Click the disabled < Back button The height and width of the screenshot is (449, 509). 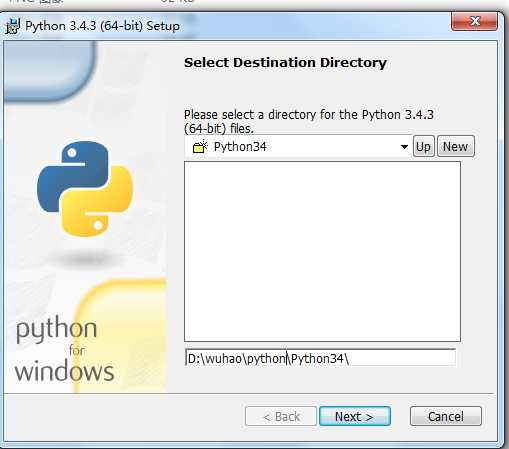(281, 416)
